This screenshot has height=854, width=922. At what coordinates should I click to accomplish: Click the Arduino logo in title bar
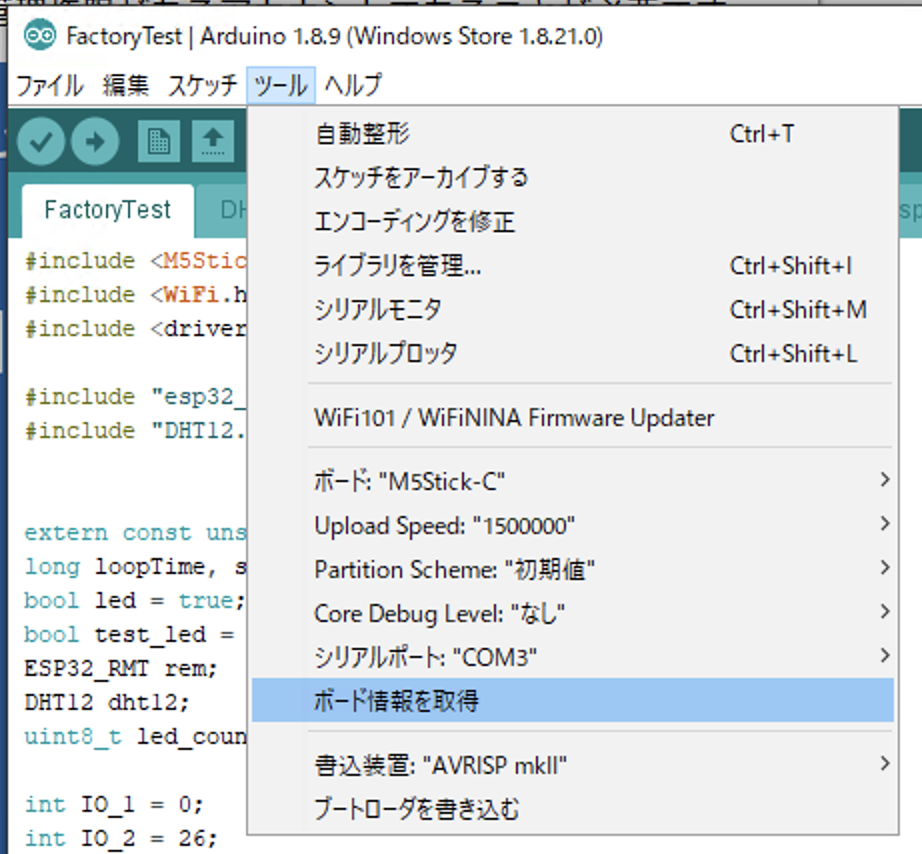(x=40, y=36)
